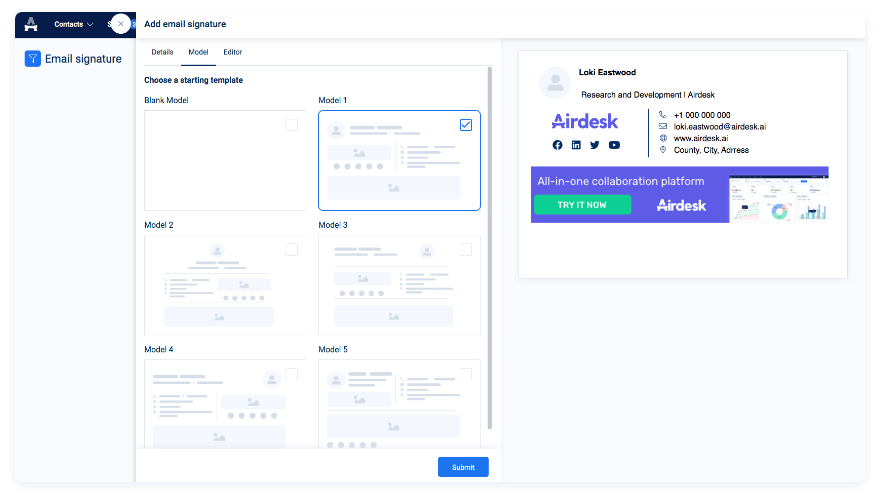Click the www.airdesk.ai website text
Image resolution: width=880 pixels, height=500 pixels.
(x=700, y=138)
